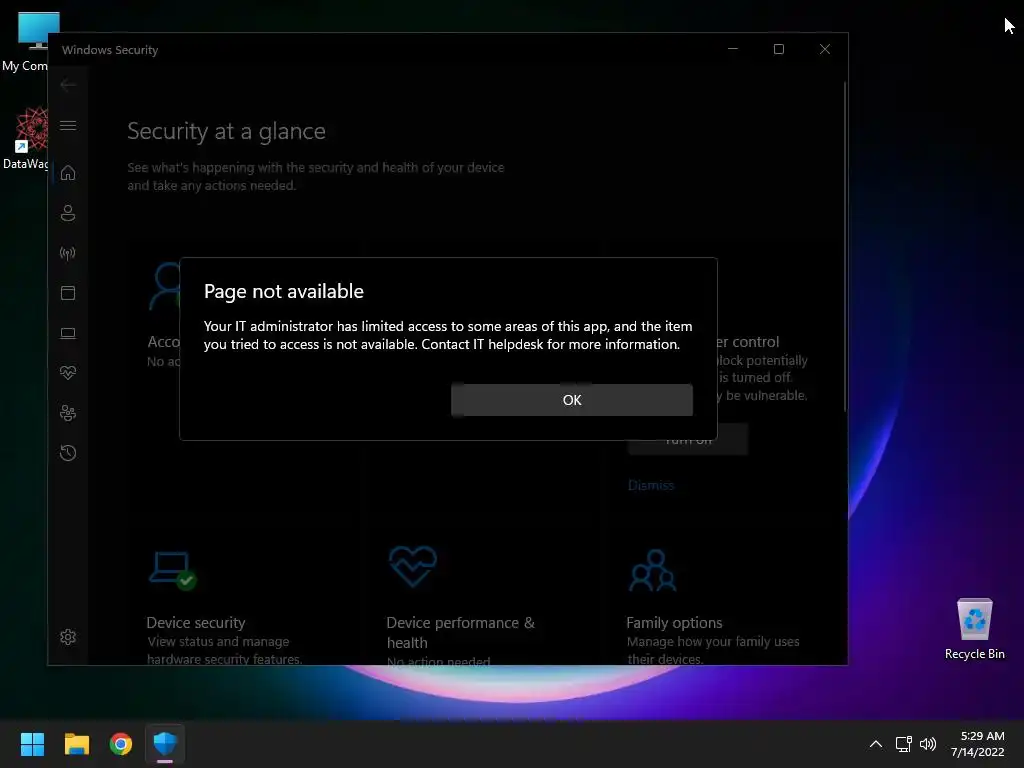Click the Device performance & health heart card icon
Image resolution: width=1024 pixels, height=768 pixels.
(413, 566)
